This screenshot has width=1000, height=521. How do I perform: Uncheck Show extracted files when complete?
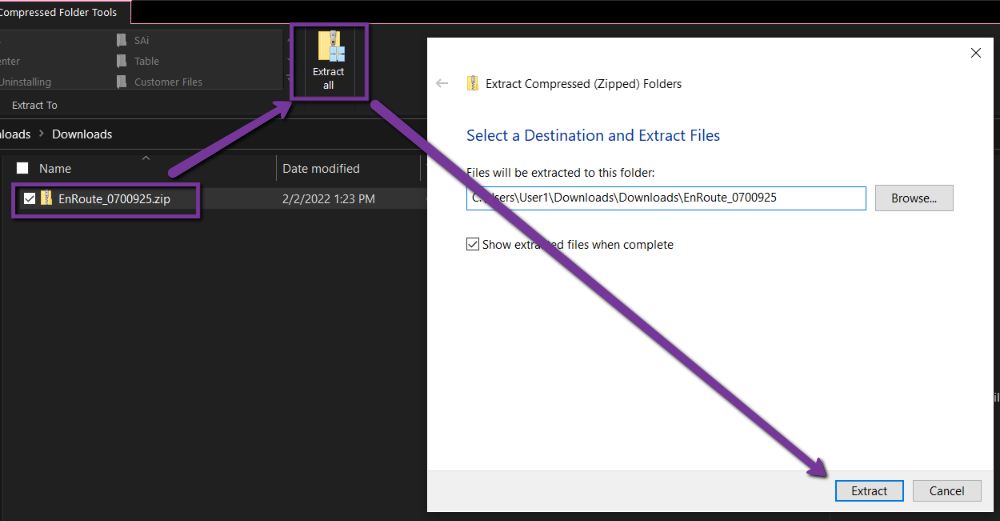pyautogui.click(x=473, y=244)
